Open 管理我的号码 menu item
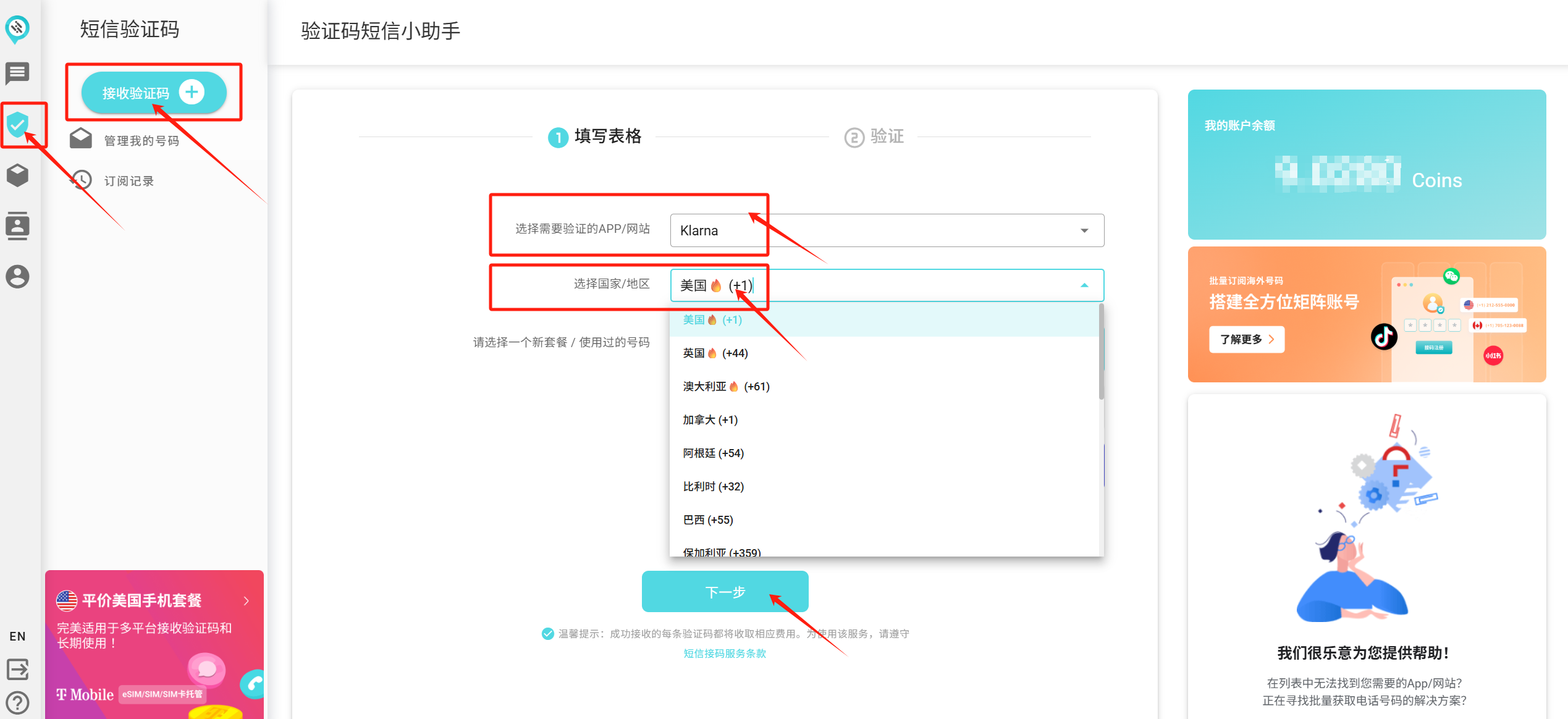 [141, 141]
